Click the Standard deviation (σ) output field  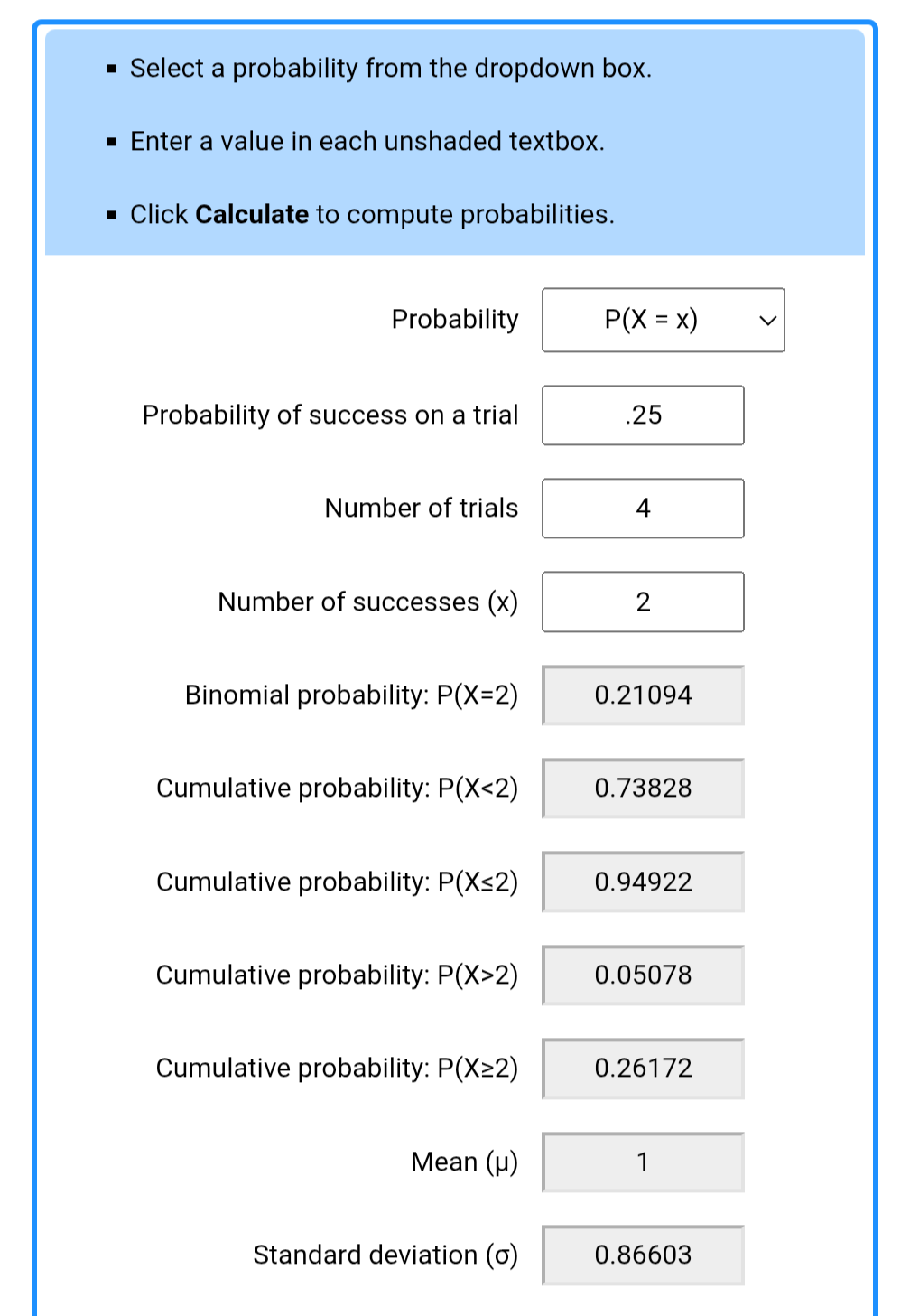click(643, 1255)
